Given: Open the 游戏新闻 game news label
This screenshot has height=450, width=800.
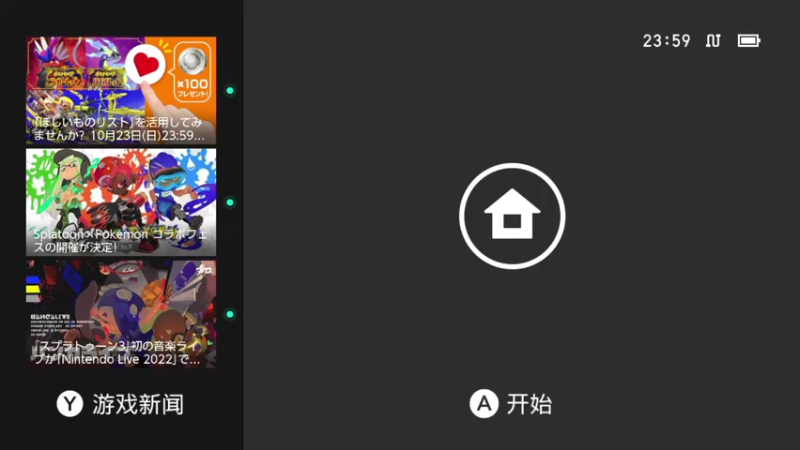Looking at the screenshot, I should point(138,405).
